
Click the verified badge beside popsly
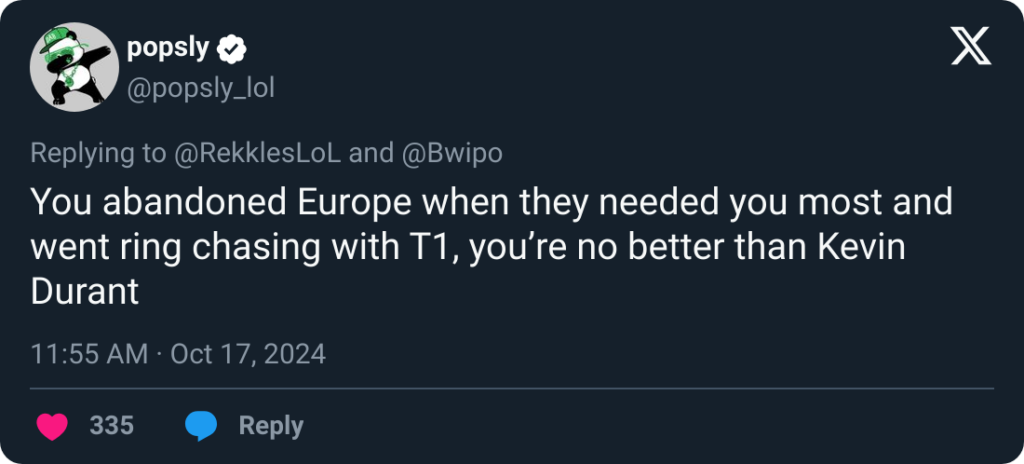(233, 48)
